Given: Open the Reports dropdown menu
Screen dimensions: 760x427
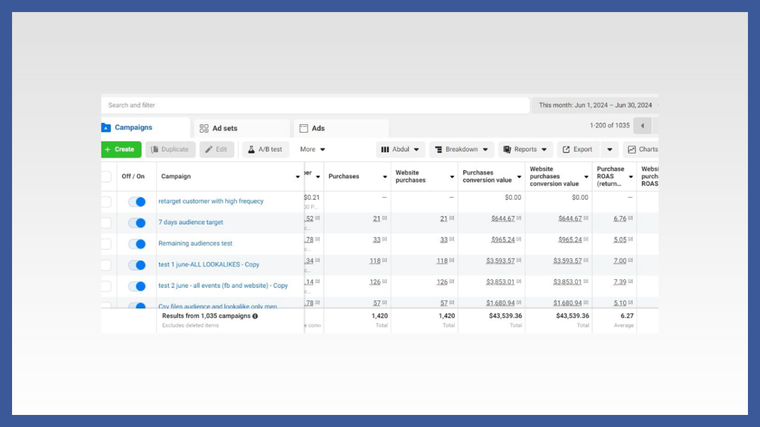Looking at the screenshot, I should pyautogui.click(x=525, y=150).
